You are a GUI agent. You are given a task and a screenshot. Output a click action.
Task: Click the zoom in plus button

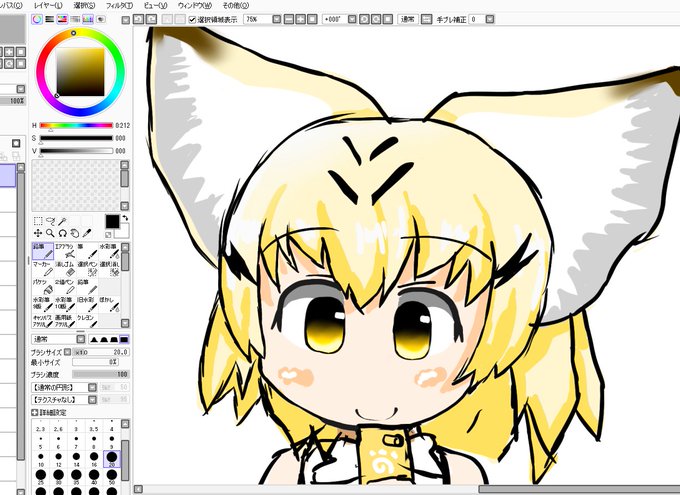pyautogui.click(x=301, y=20)
